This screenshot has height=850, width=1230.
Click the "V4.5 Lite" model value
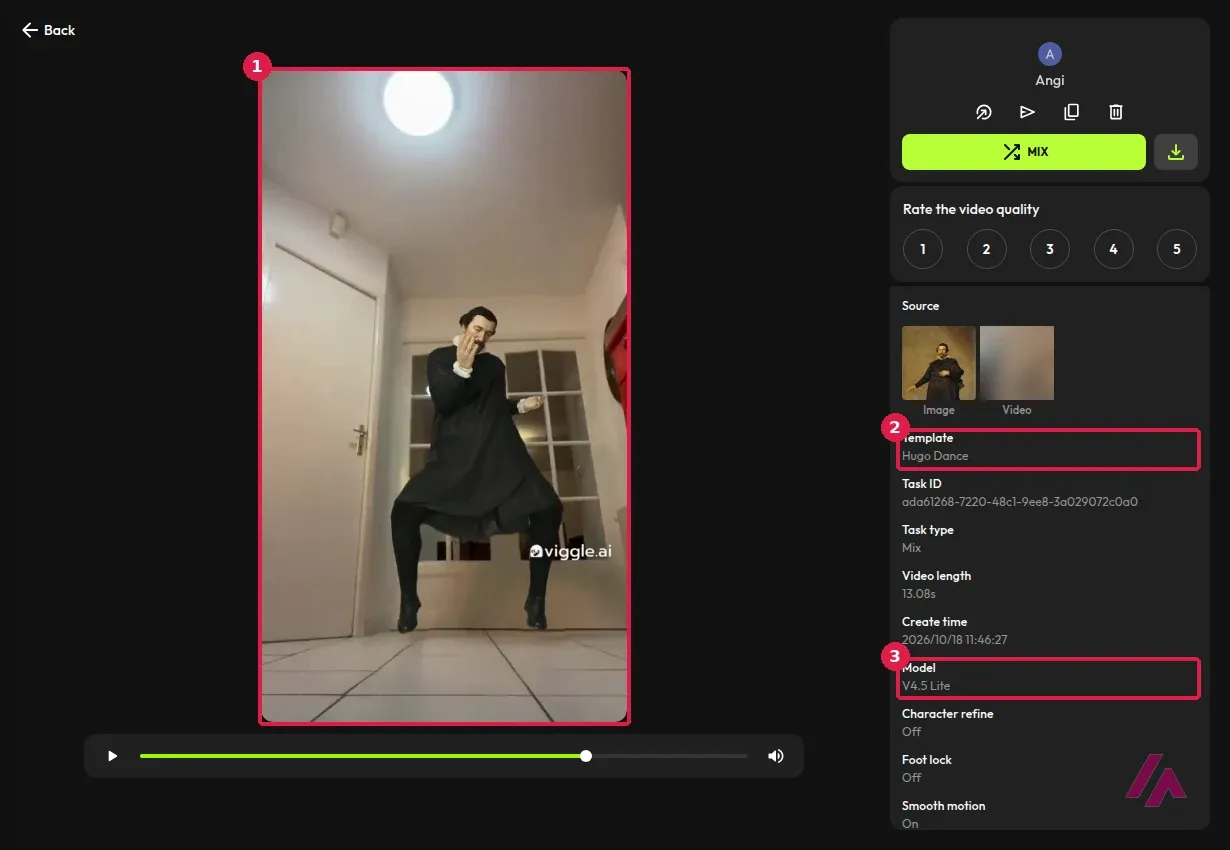click(926, 686)
